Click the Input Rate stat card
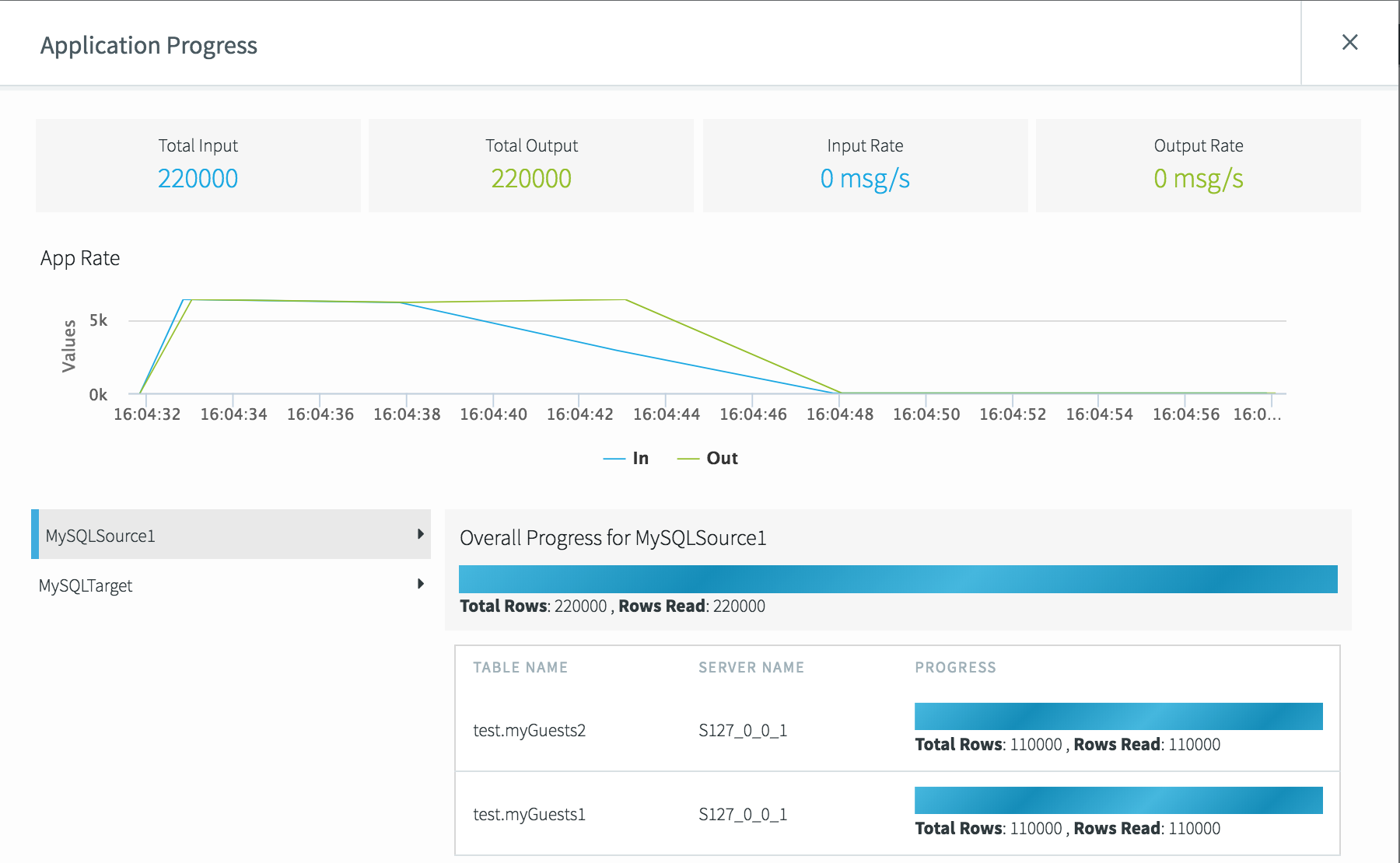Viewport: 1400px width, 863px height. click(865, 166)
